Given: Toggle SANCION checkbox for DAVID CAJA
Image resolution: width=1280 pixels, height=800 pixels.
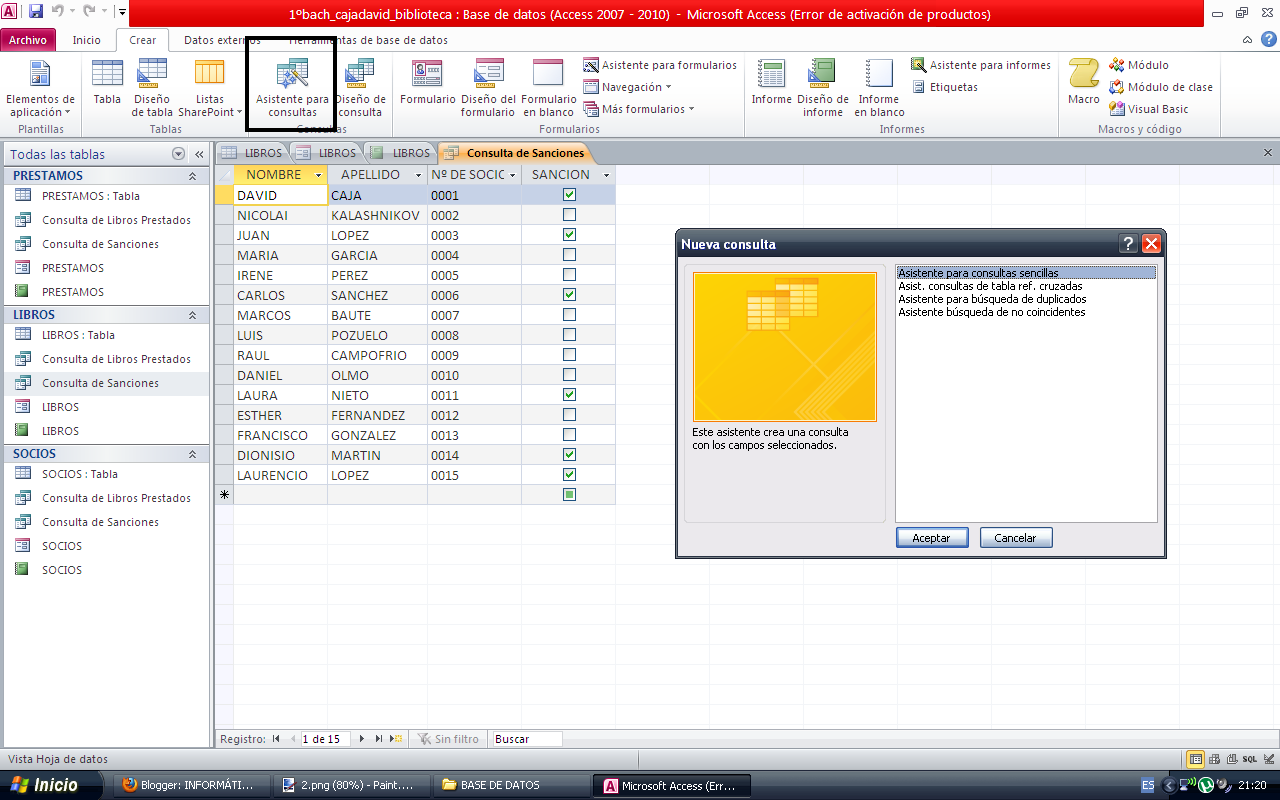Looking at the screenshot, I should coord(569,195).
